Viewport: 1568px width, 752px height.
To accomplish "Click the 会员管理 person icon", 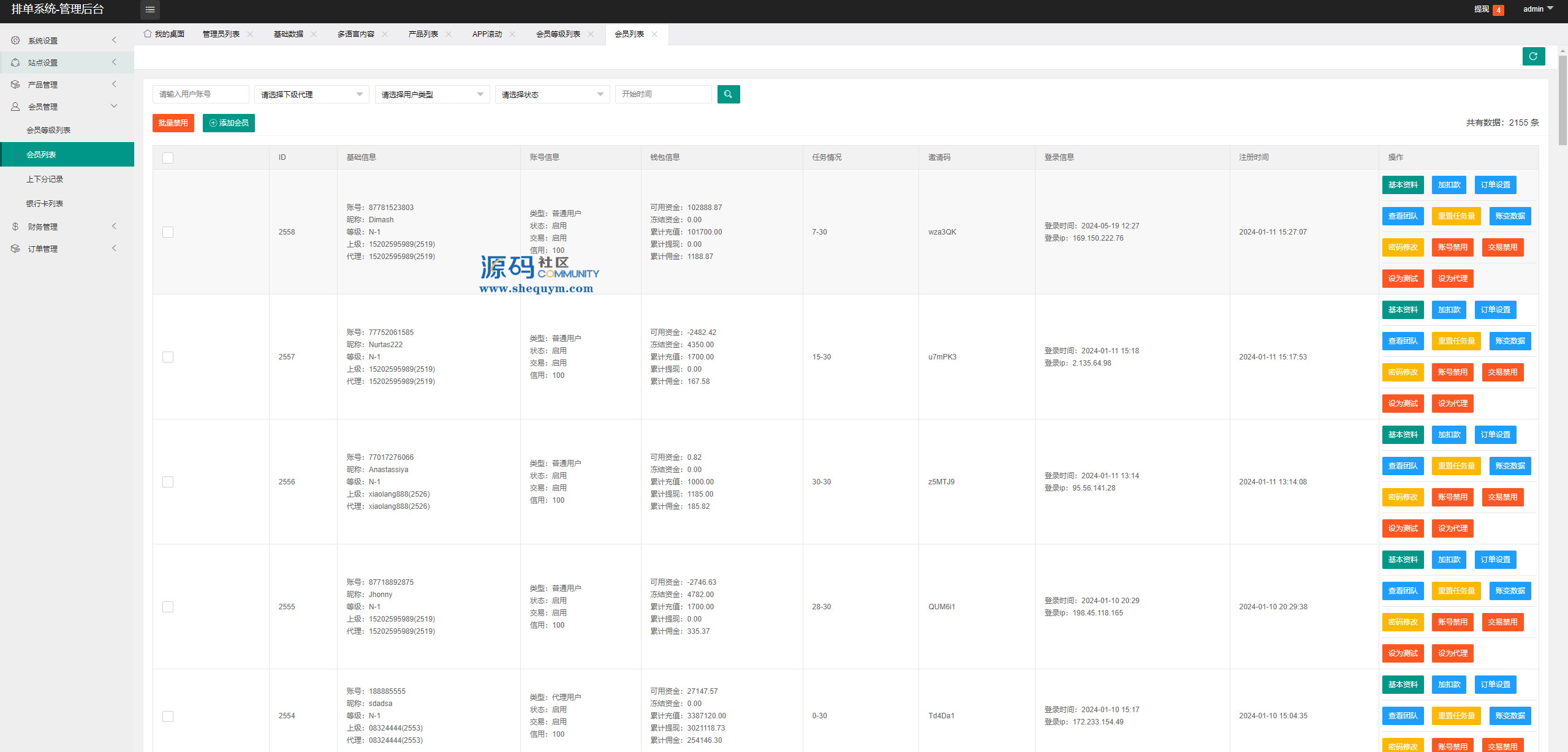I will (x=15, y=107).
